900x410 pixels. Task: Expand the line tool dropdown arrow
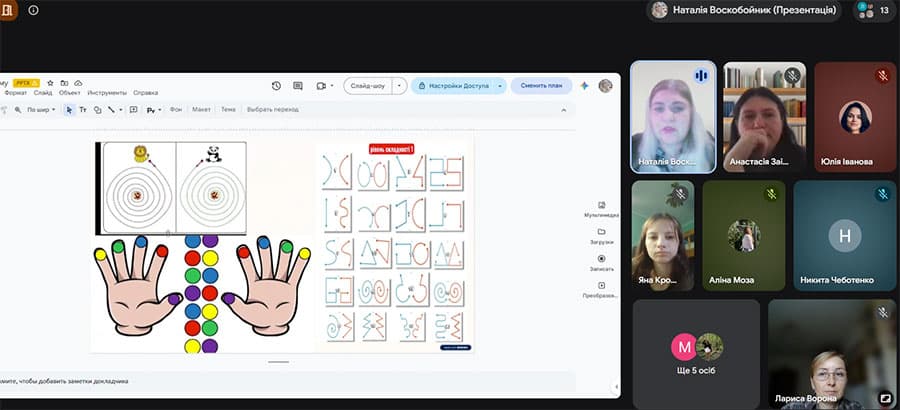(121, 109)
